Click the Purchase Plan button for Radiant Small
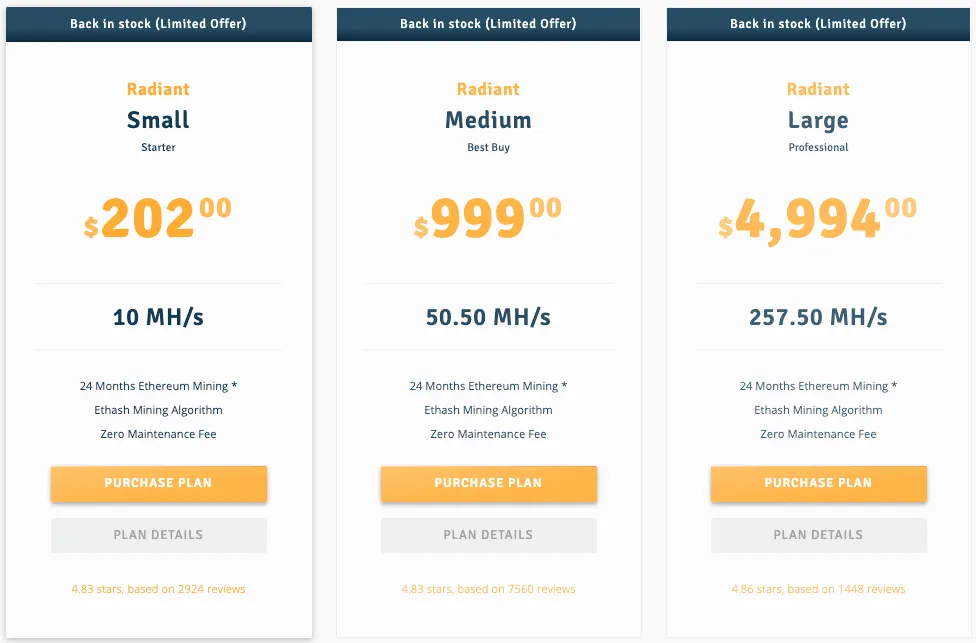Image resolution: width=976 pixels, height=643 pixels. [158, 484]
